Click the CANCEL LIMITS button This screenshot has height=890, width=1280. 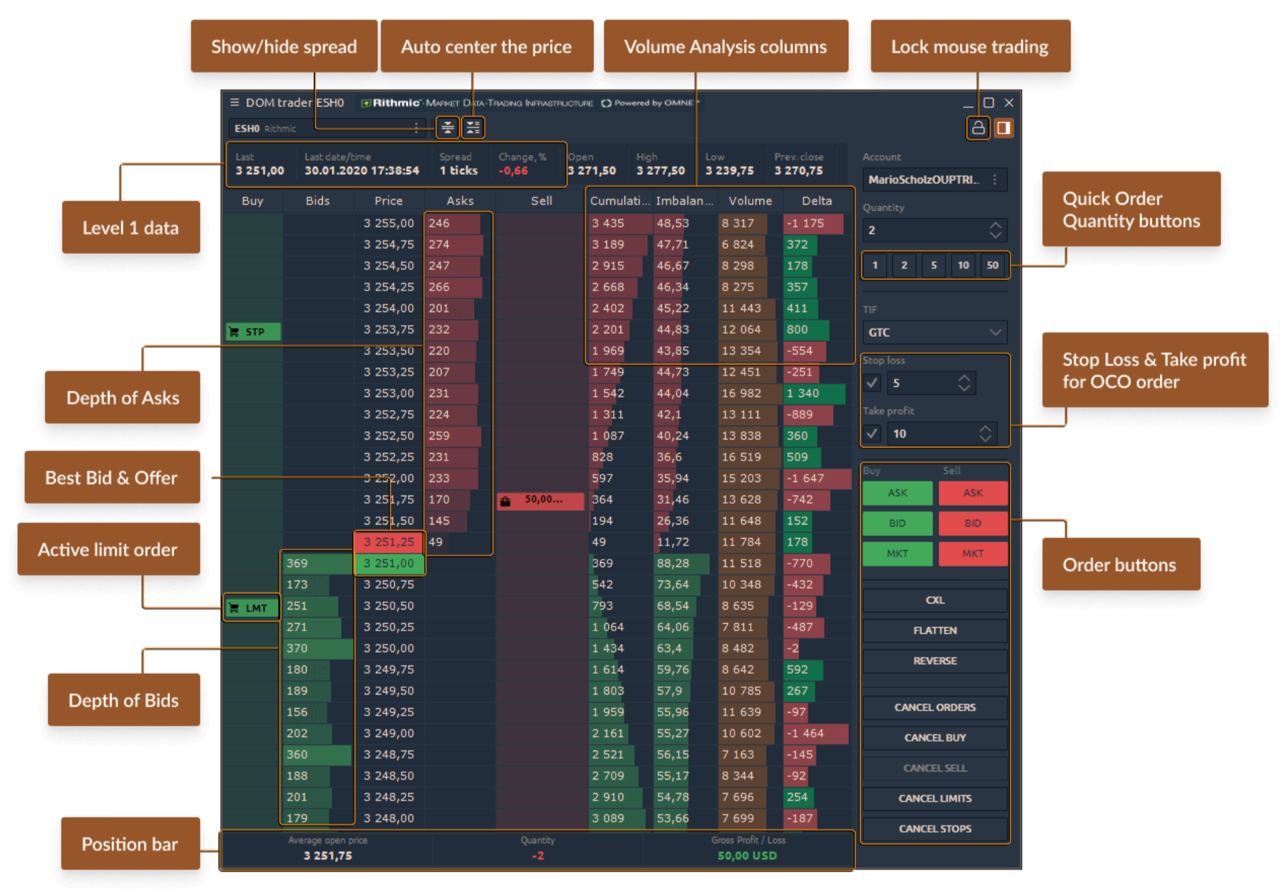(x=935, y=799)
